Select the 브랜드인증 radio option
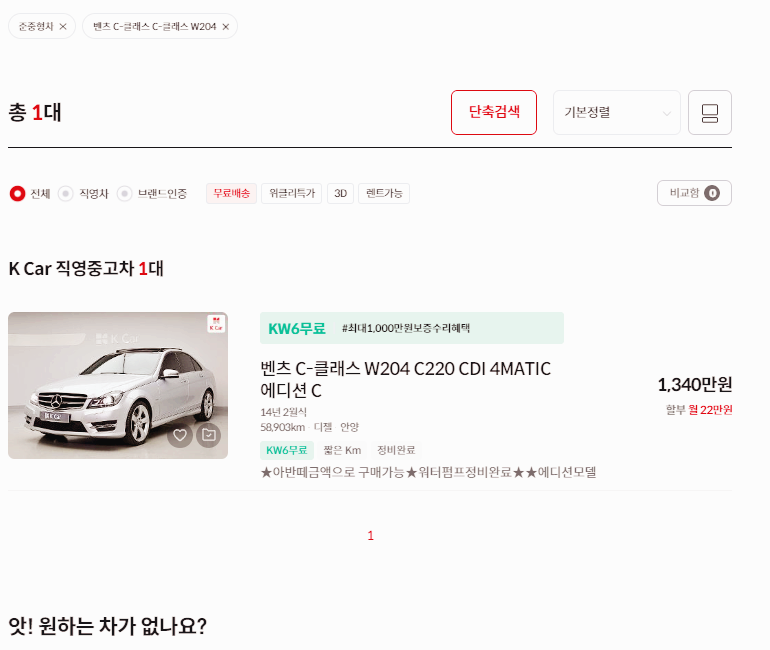The height and width of the screenshot is (650, 770). (124, 193)
